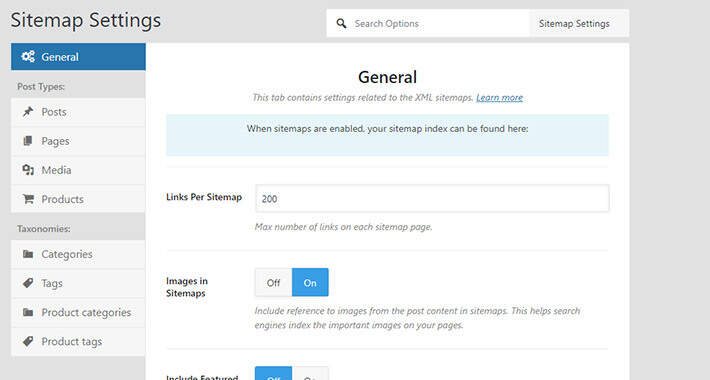
Task: Switch to the Tags taxonomy tab
Action: point(78,283)
